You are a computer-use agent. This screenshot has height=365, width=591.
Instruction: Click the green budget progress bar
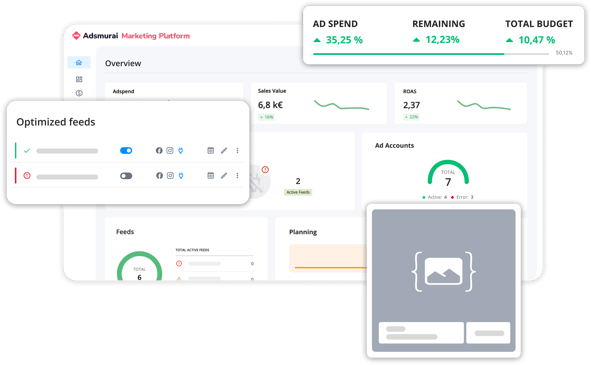pyautogui.click(x=409, y=54)
